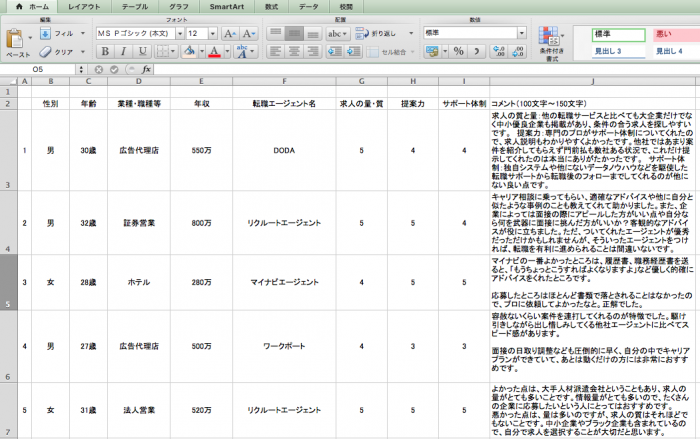Expand the Fill (フィル) dropdown arrow
Screen dimensions: 700x439
point(83,33)
